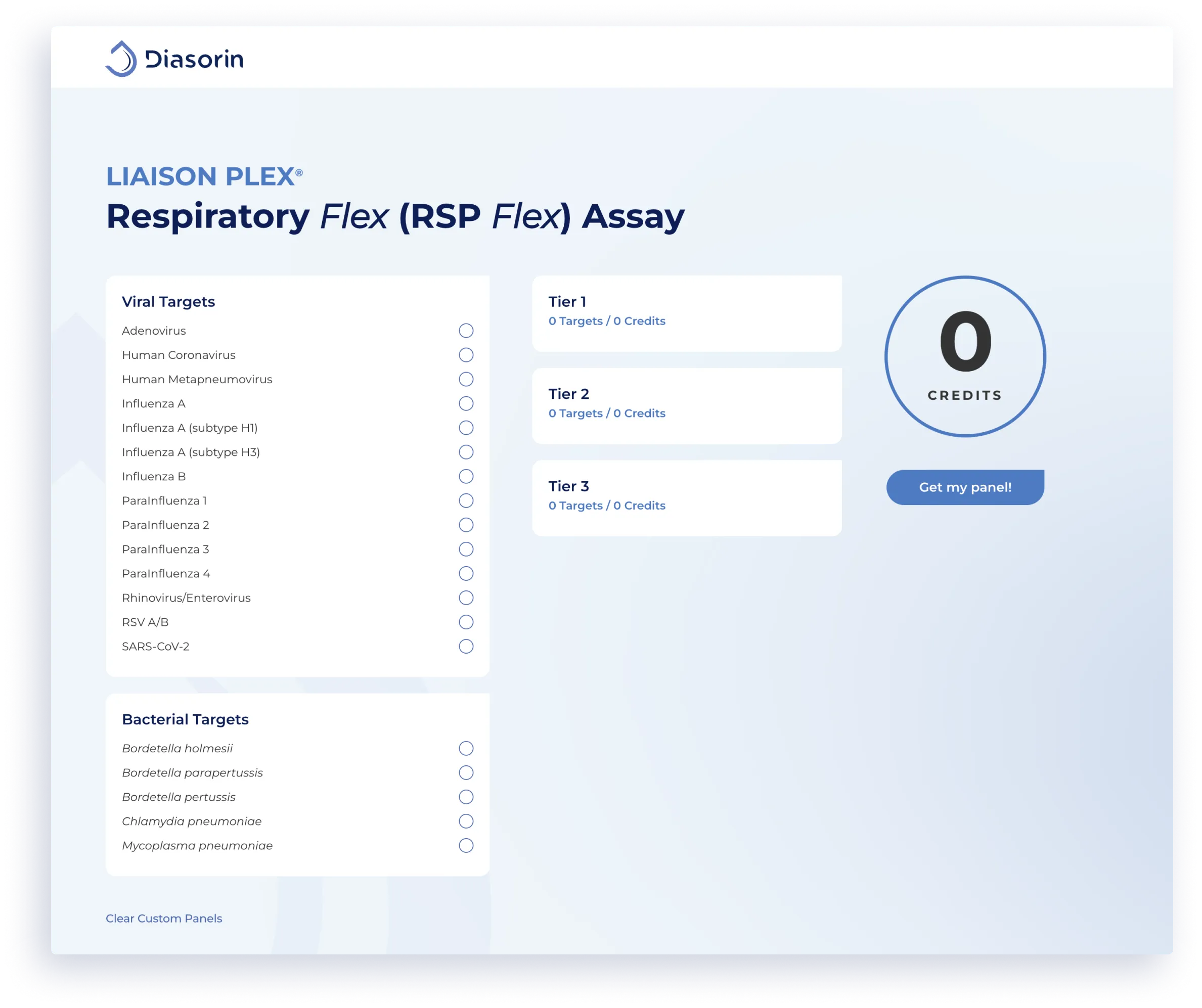Select the Bordetella pertussis circle
This screenshot has height=1008, width=1202.
466,797
